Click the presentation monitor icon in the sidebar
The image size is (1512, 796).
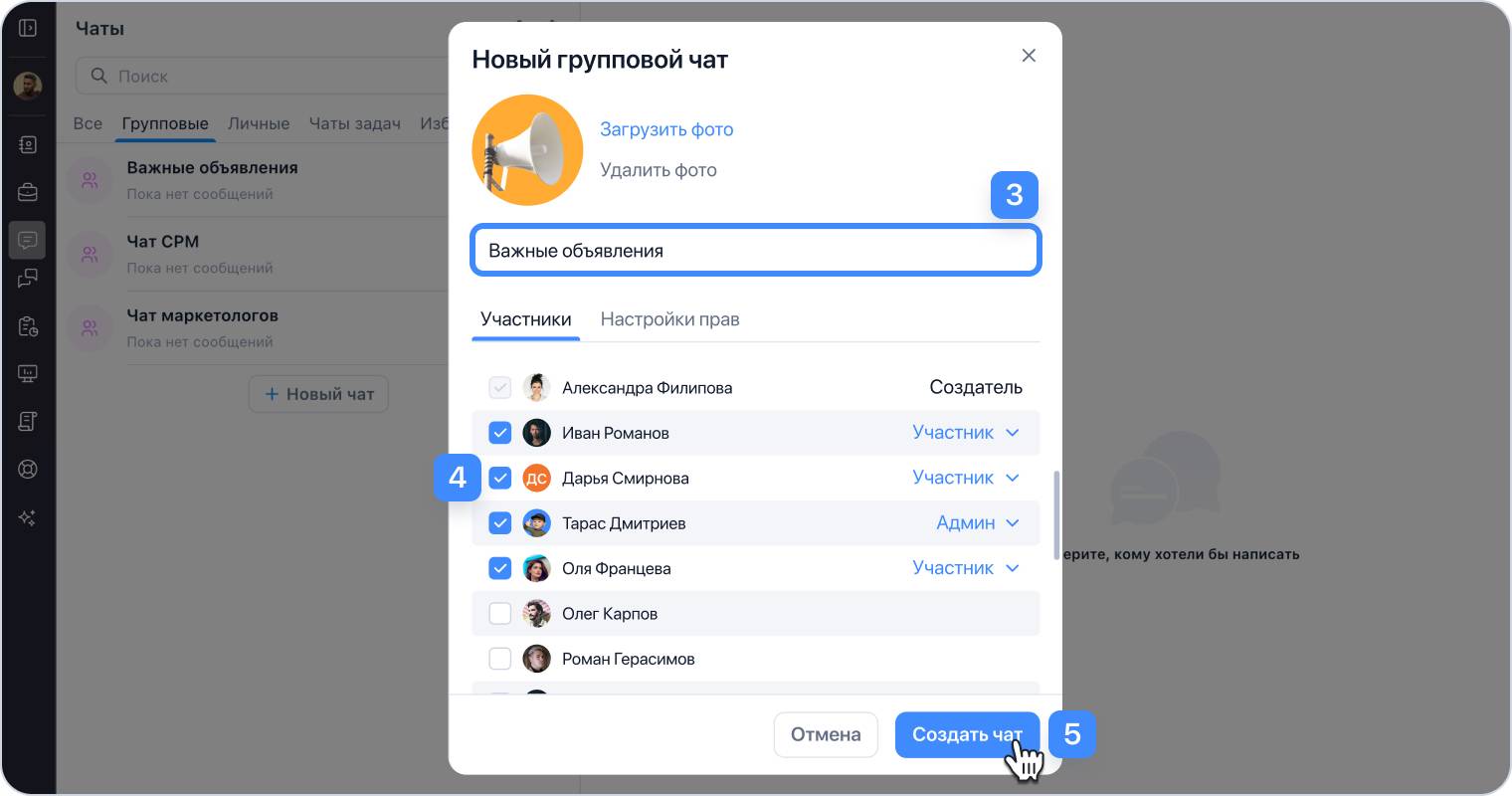click(28, 374)
